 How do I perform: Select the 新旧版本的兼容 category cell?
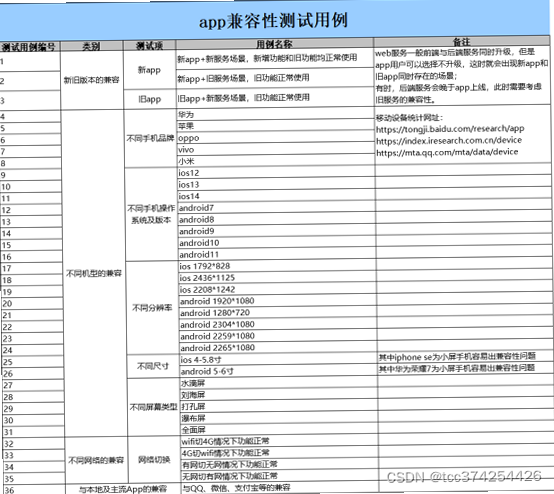pyautogui.click(x=92, y=80)
